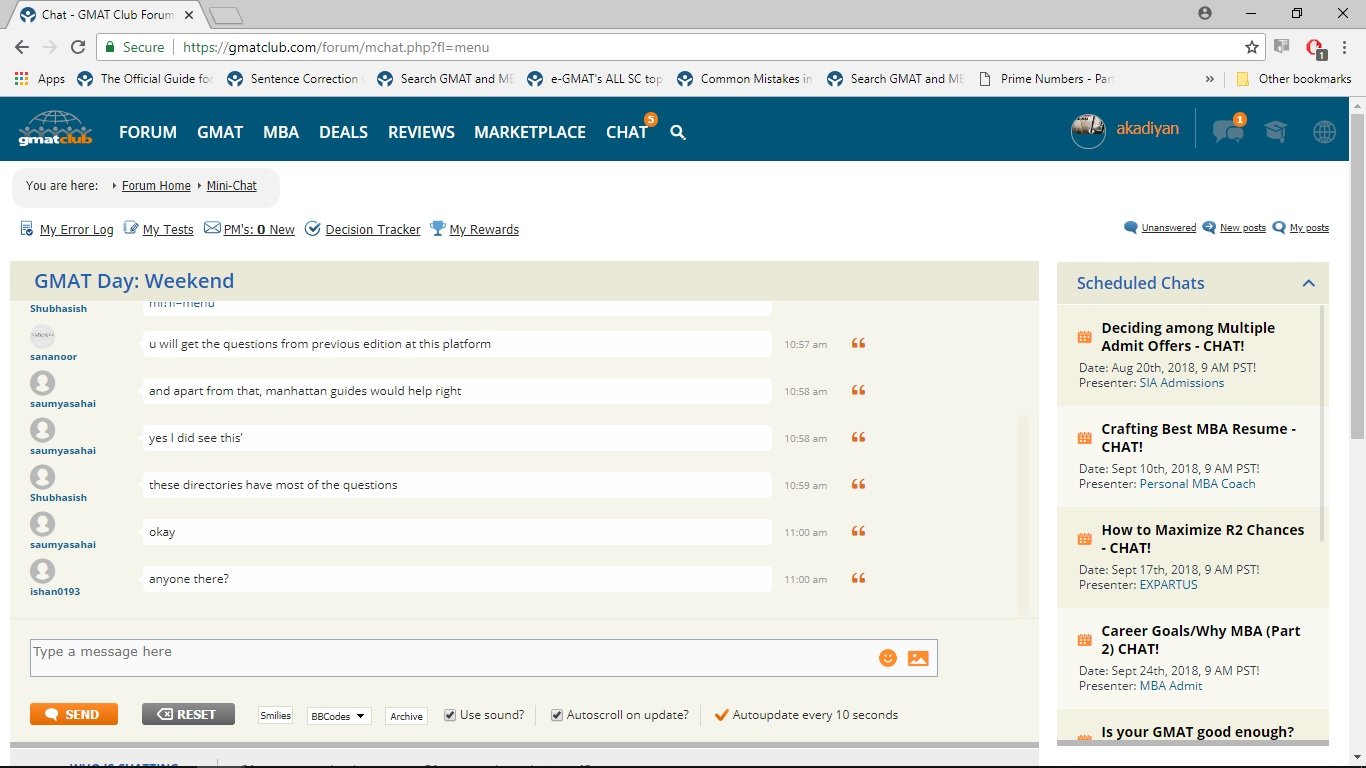Open the BBCodes dropdown
This screenshot has height=768, width=1366.
pyautogui.click(x=338, y=715)
